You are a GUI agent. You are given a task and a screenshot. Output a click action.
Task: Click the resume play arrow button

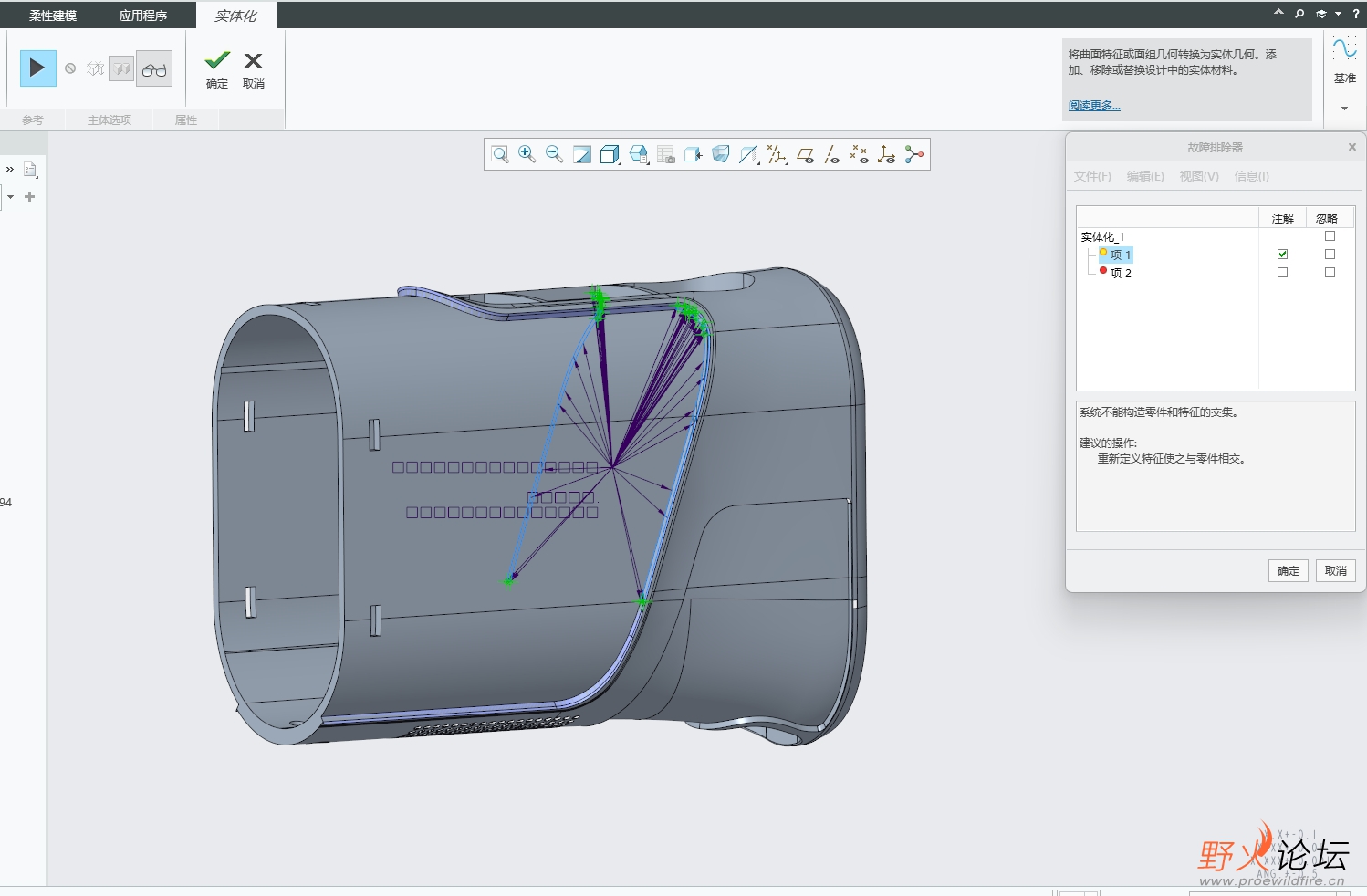click(37, 68)
